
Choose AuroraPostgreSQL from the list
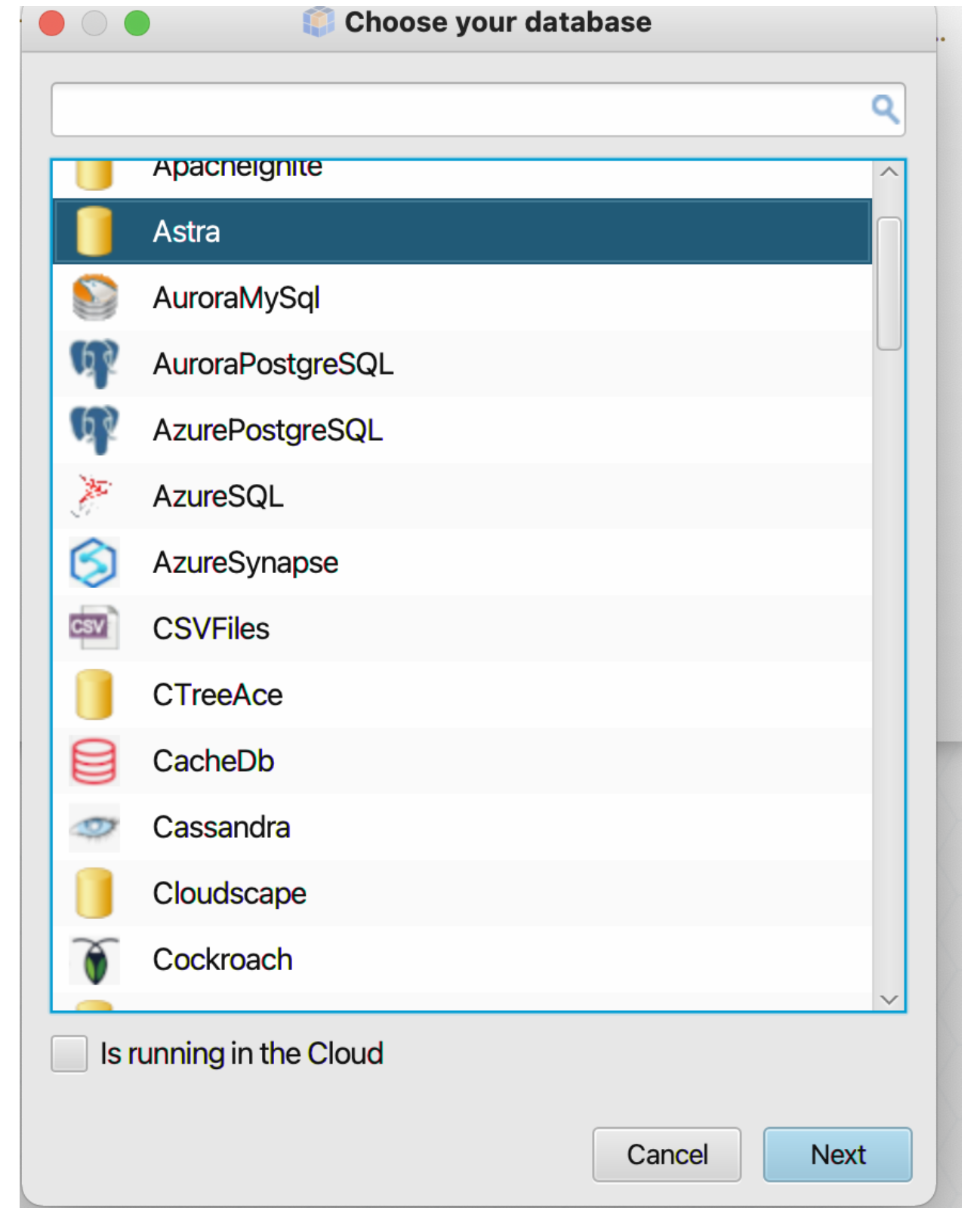click(462, 364)
